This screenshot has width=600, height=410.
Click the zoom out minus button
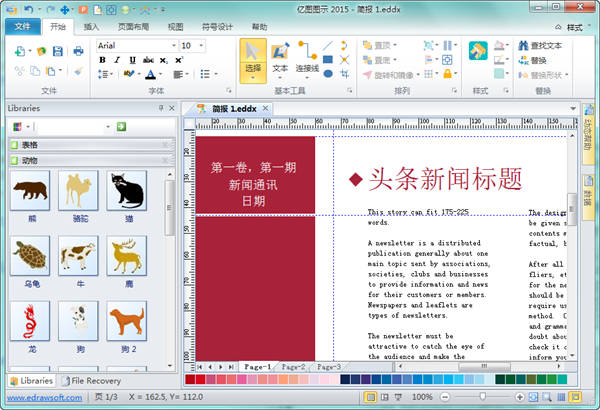445,397
